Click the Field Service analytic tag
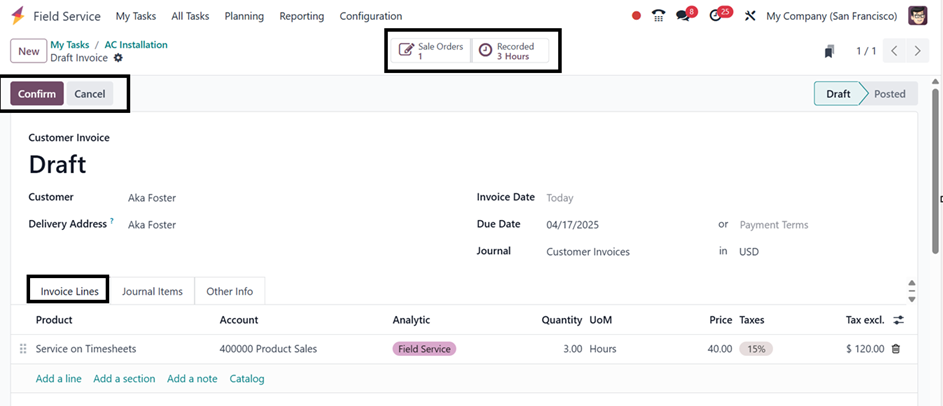The height and width of the screenshot is (406, 943). tap(424, 349)
